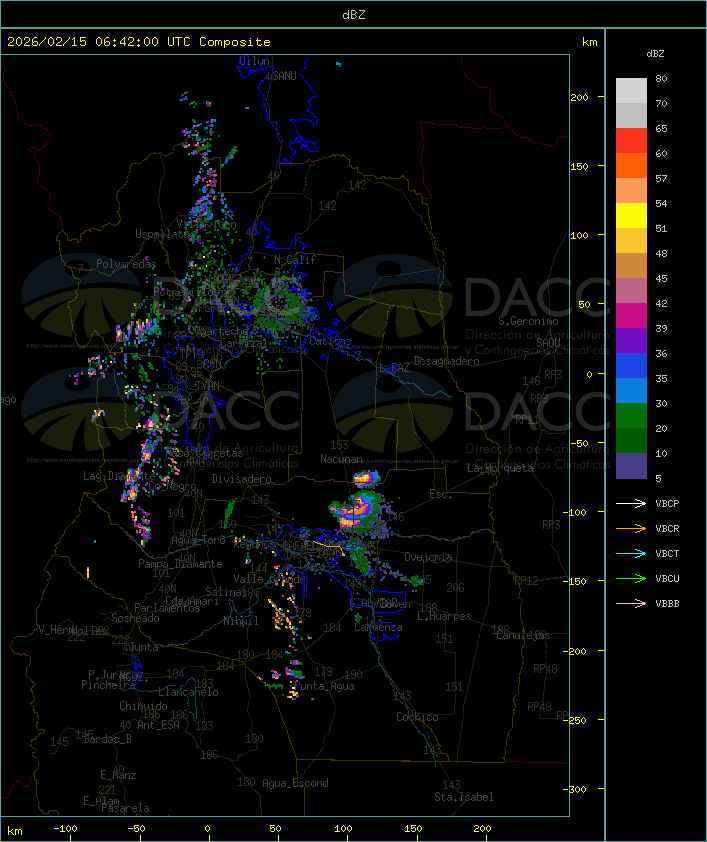The height and width of the screenshot is (842, 707).
Task: Pick the slate 5-10 dBZ legend swatch
Action: point(631,466)
